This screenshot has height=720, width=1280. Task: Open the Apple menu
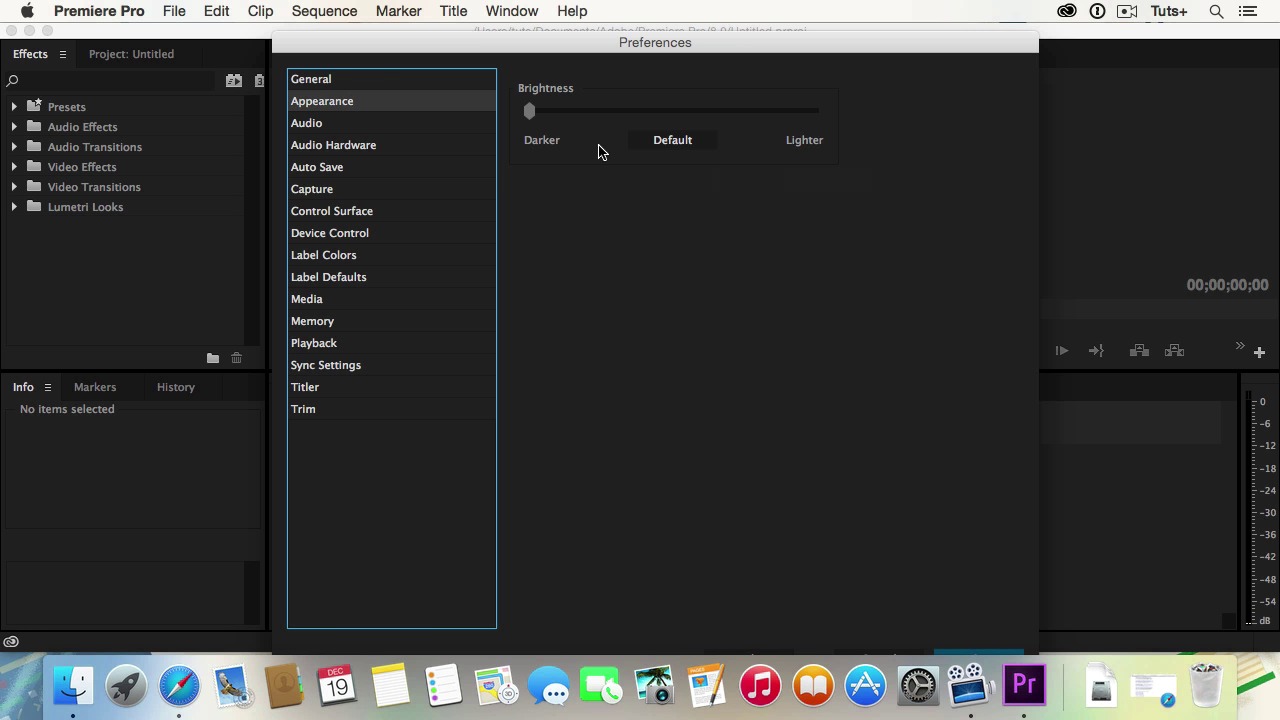point(27,11)
